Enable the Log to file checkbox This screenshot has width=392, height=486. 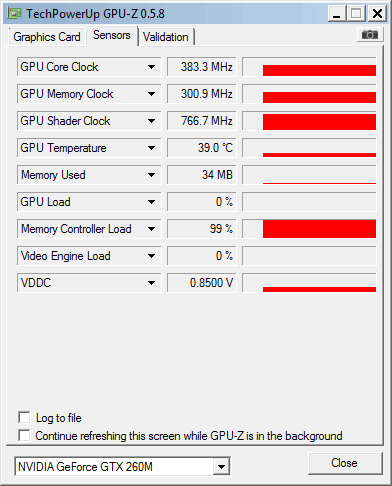pos(24,418)
